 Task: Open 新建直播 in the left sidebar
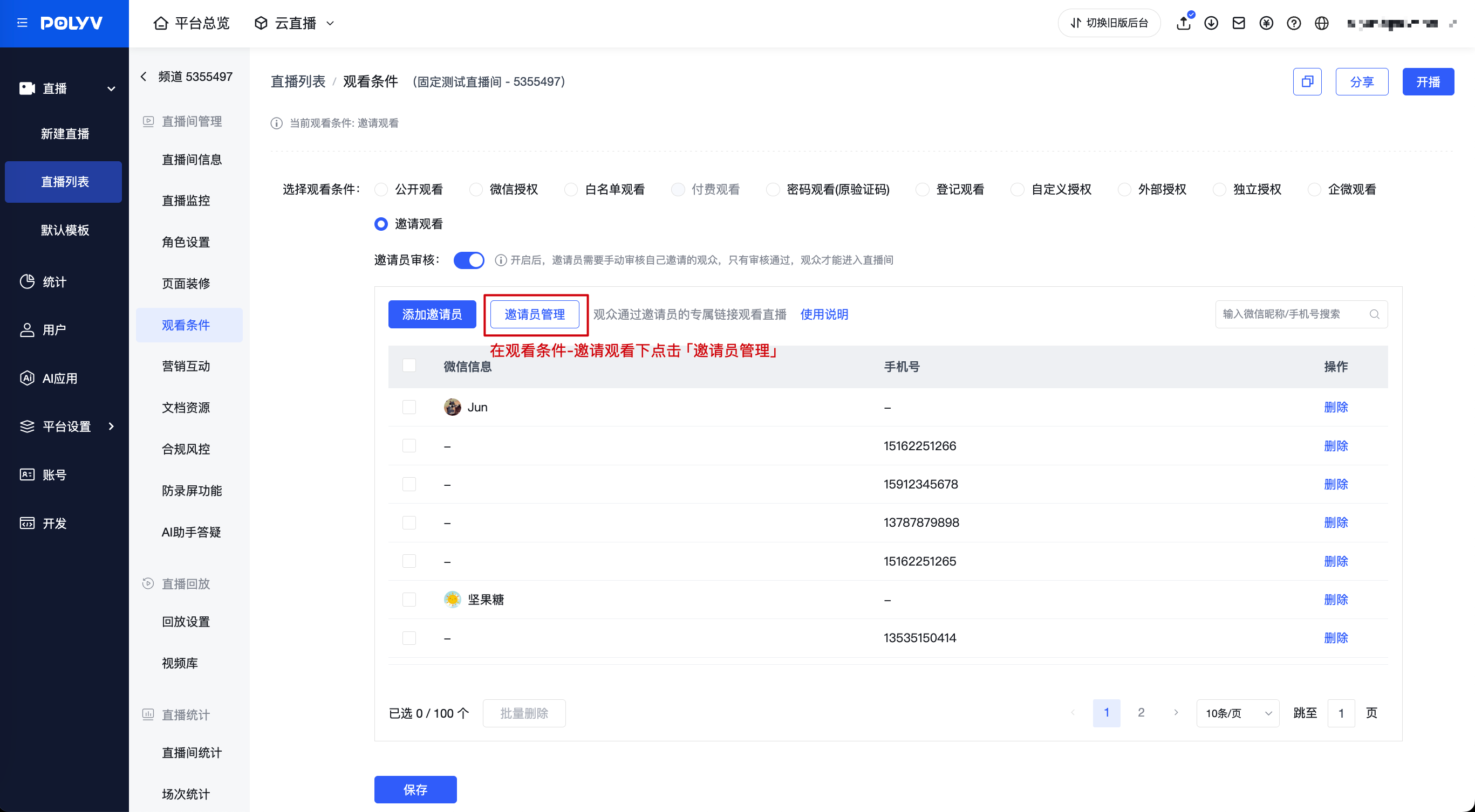(65, 134)
